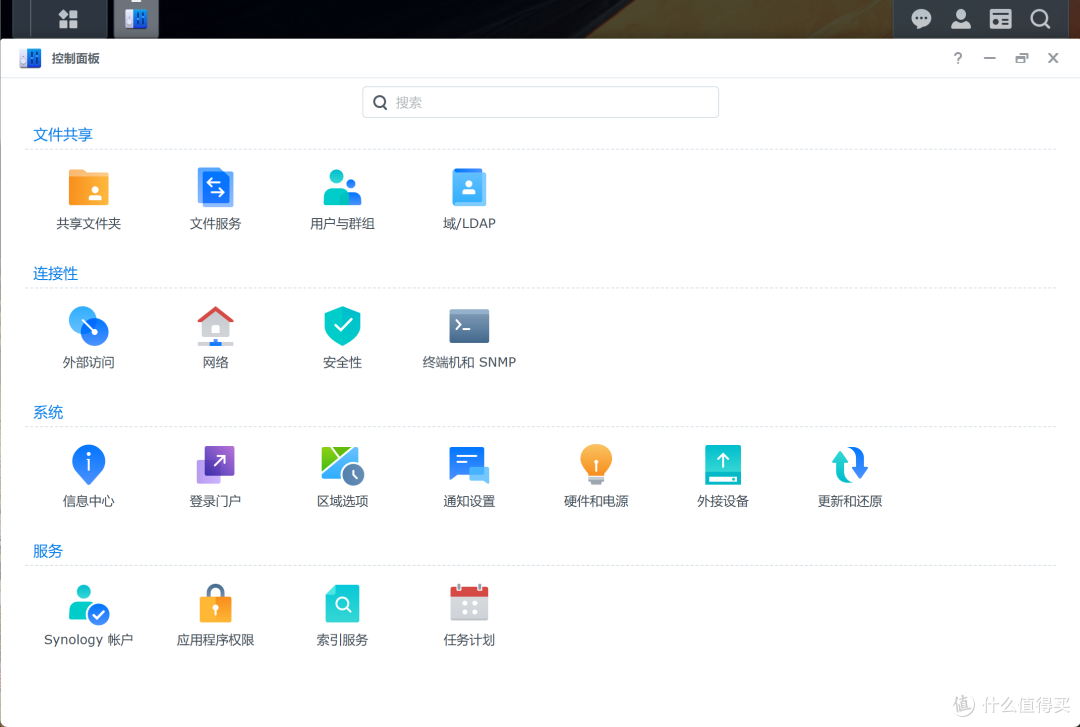
Task: Open help with the question mark button
Action: click(x=957, y=58)
